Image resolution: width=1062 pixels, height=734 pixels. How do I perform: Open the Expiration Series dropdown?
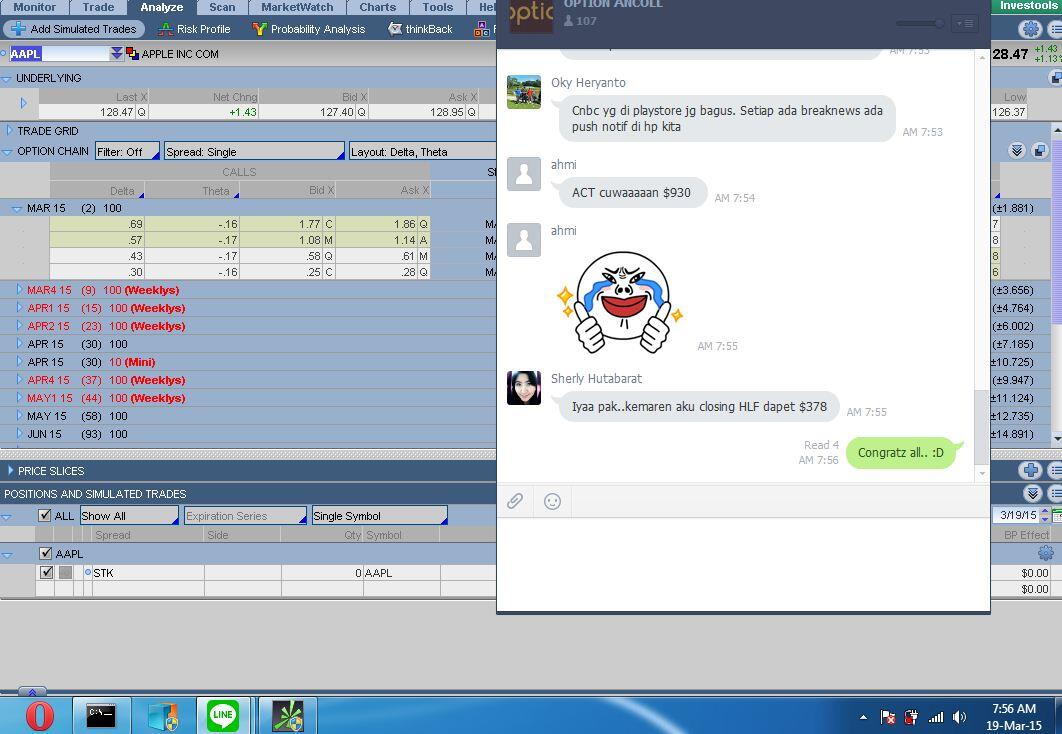[245, 515]
